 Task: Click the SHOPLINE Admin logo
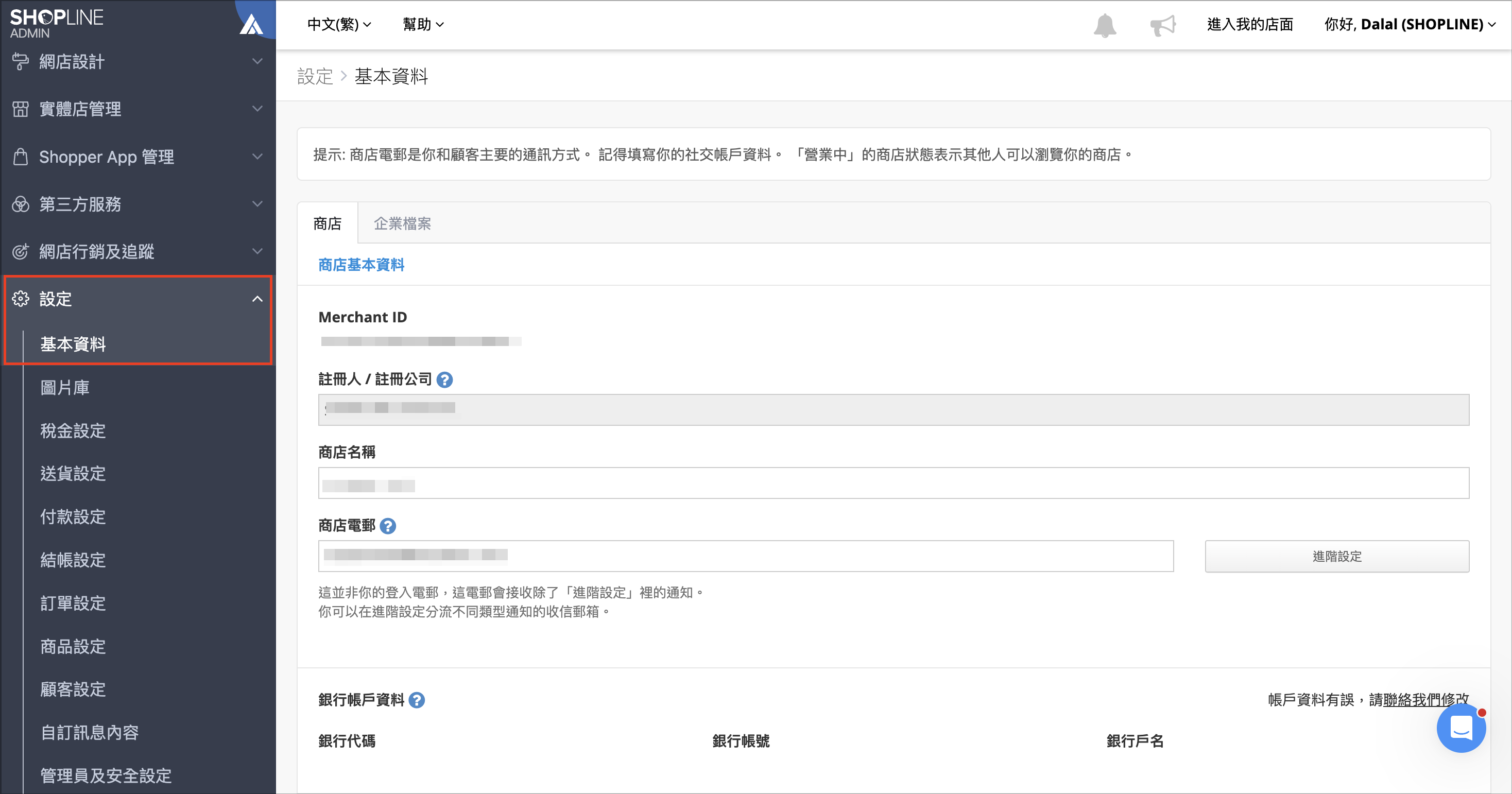tap(56, 24)
